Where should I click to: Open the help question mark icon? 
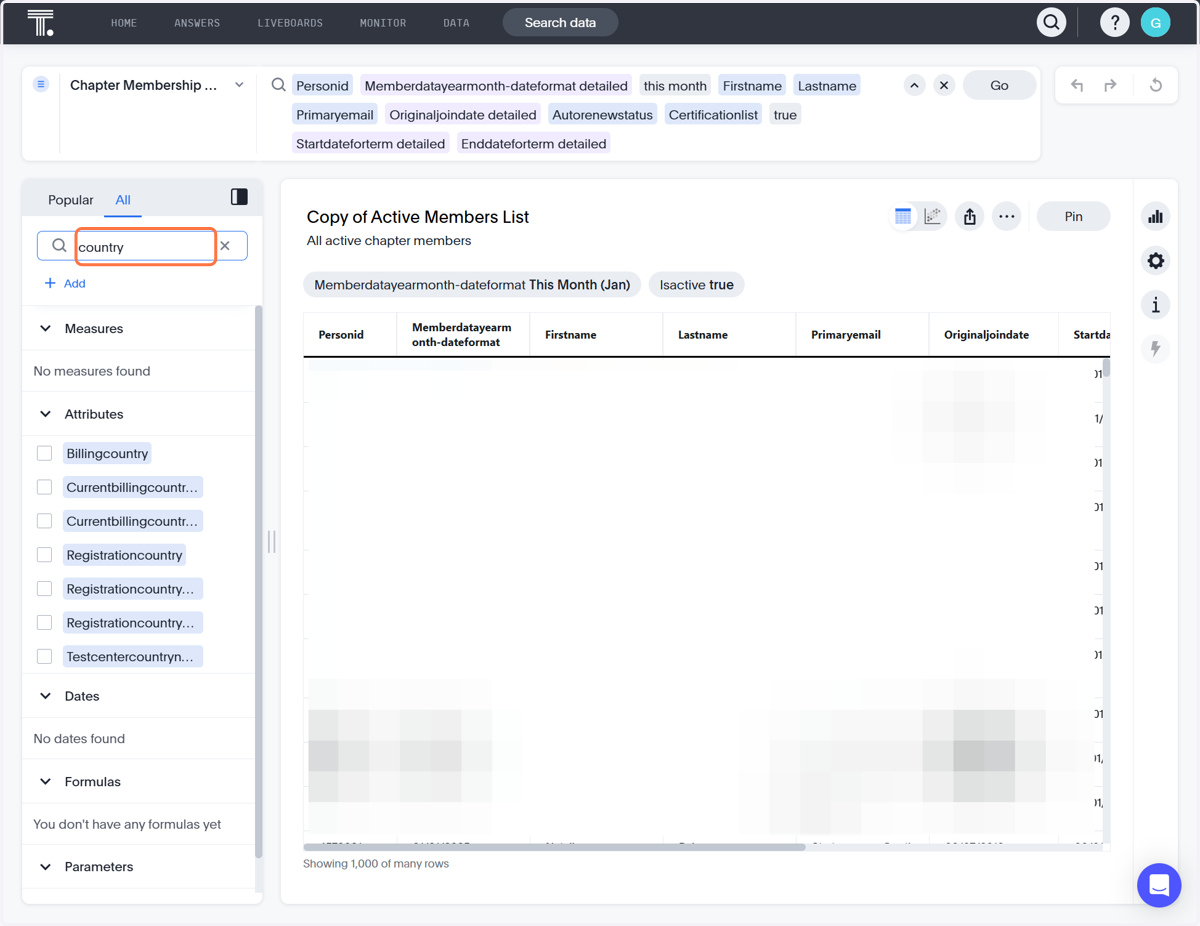pyautogui.click(x=1114, y=22)
